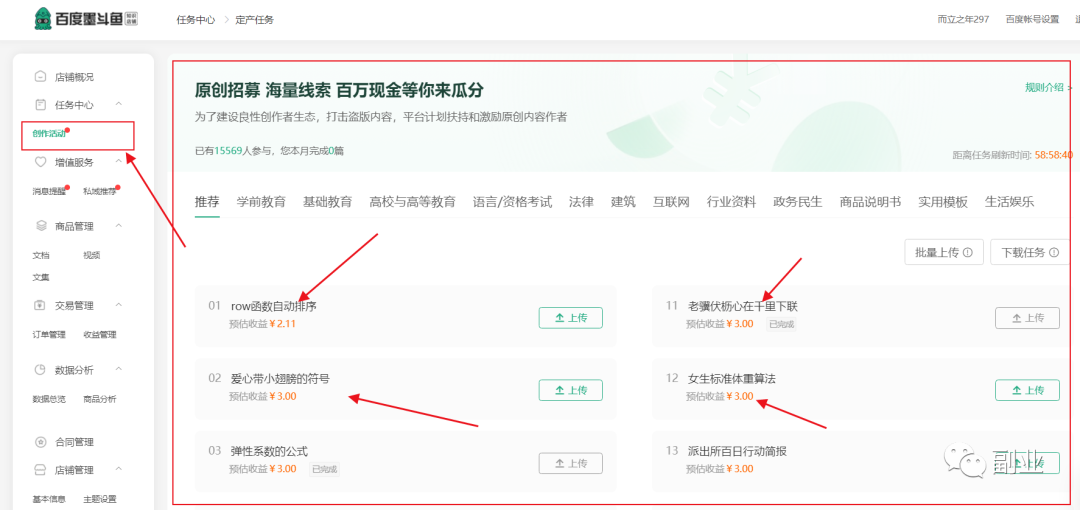Open 商品分析 in the sidebar

tap(99, 399)
